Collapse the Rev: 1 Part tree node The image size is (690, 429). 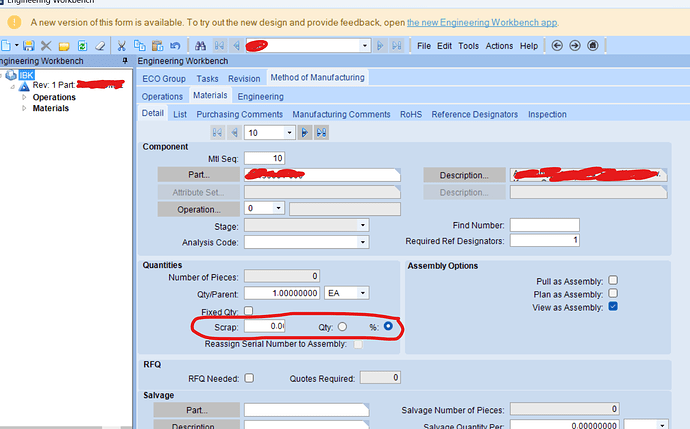(13, 87)
